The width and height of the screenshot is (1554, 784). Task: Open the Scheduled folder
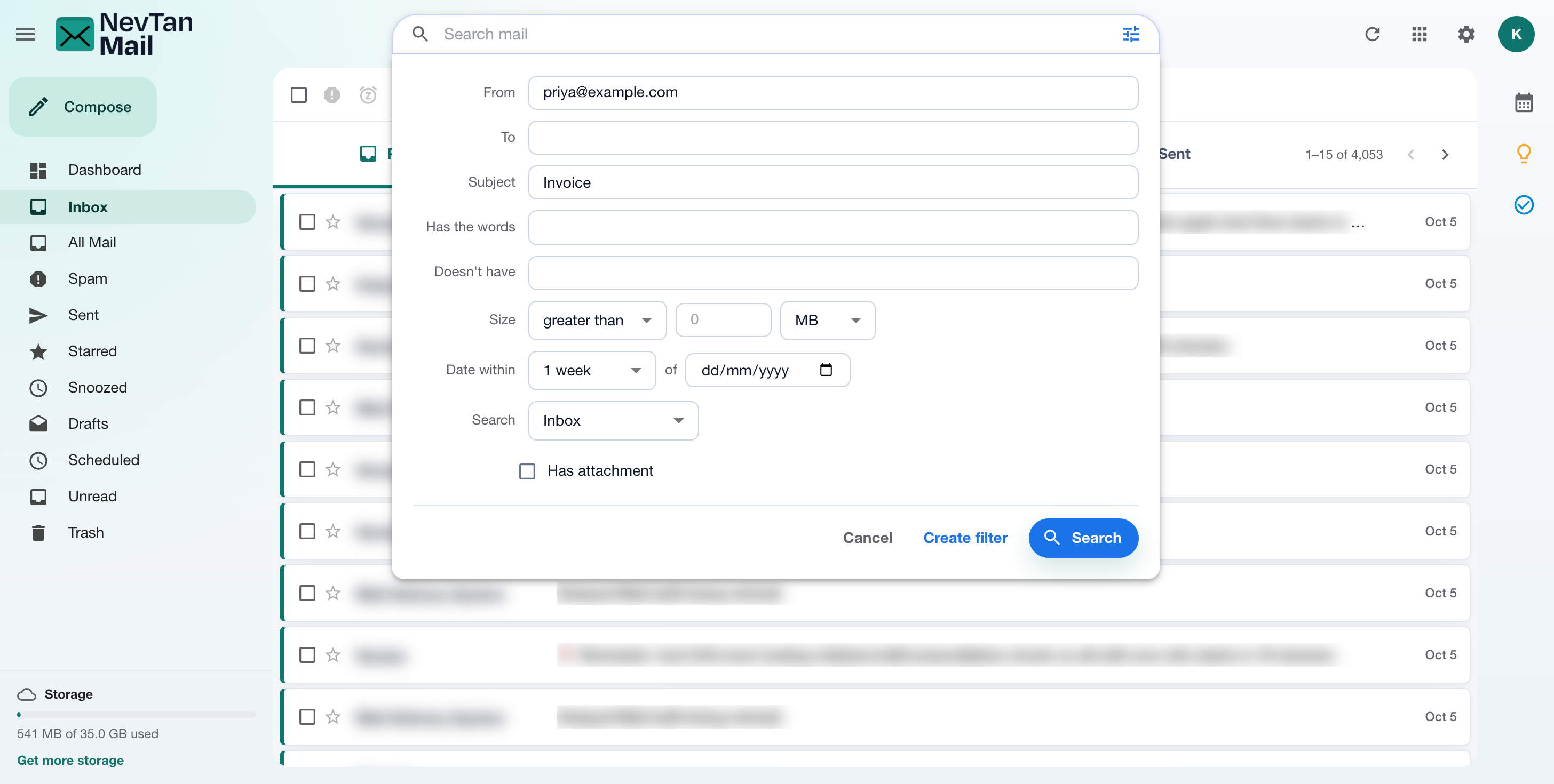(128, 460)
